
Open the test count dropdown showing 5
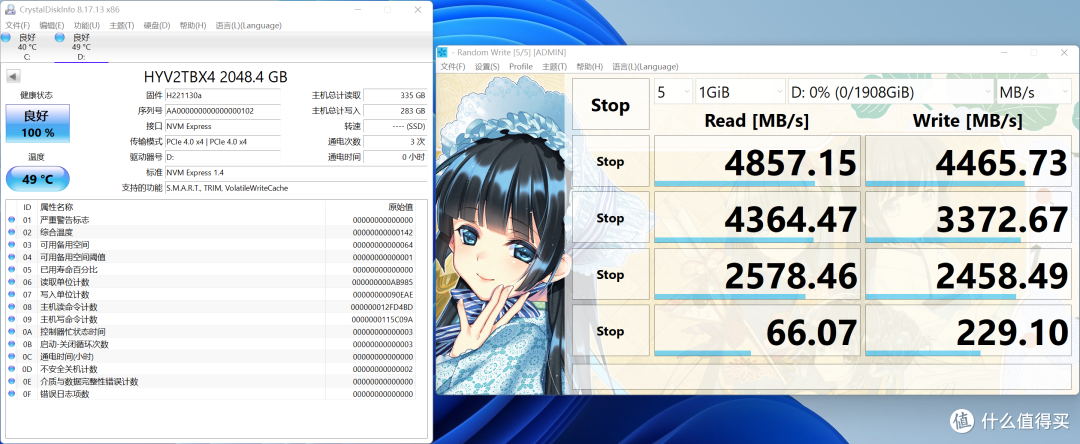click(673, 92)
